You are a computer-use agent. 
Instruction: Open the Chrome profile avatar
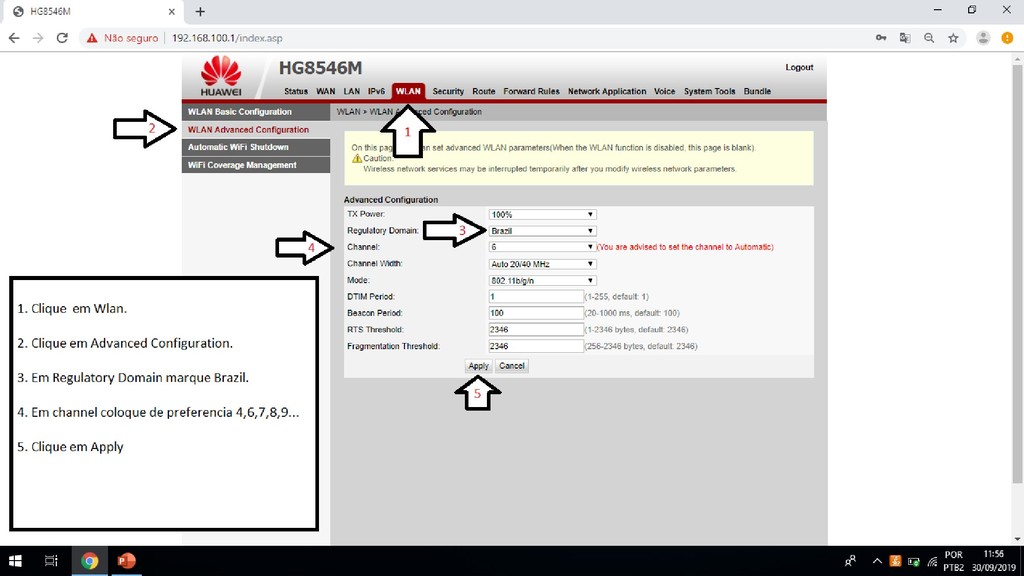(x=983, y=38)
